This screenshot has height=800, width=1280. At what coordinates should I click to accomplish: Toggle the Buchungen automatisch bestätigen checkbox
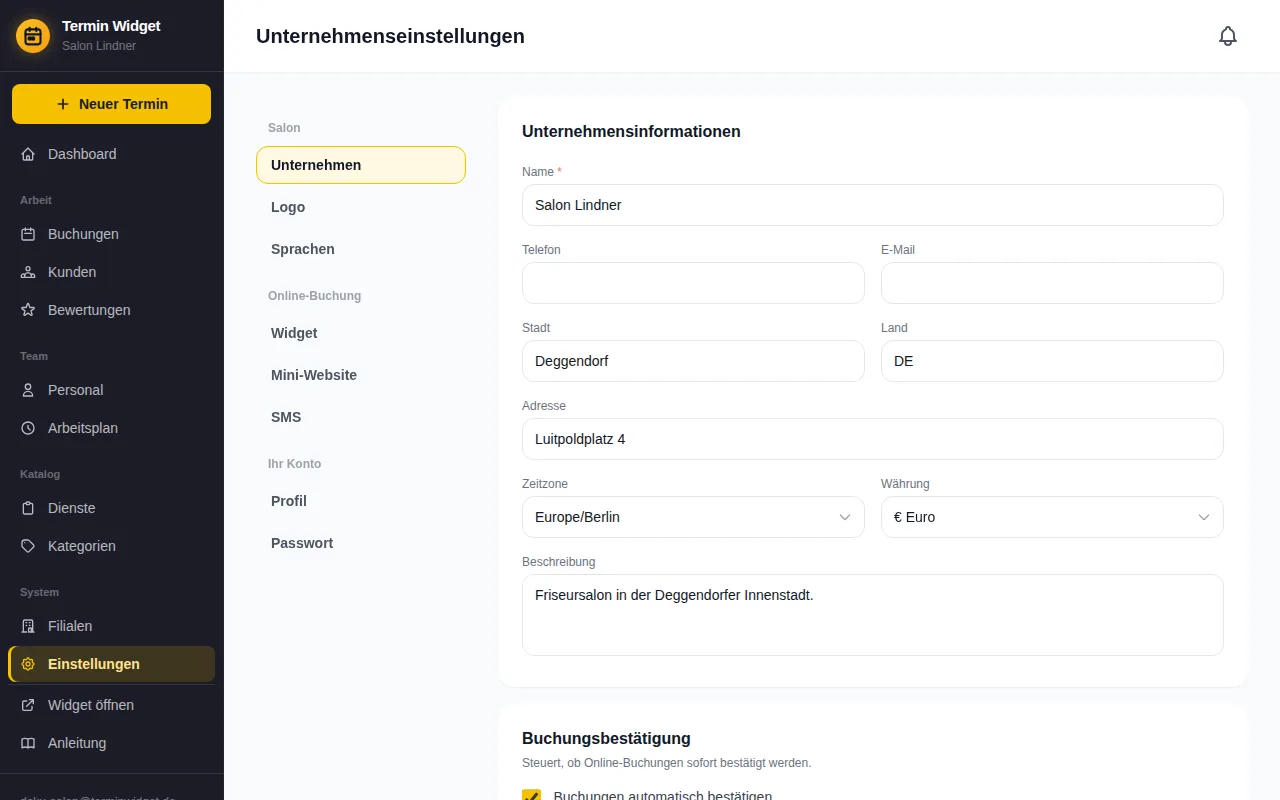(x=531, y=795)
